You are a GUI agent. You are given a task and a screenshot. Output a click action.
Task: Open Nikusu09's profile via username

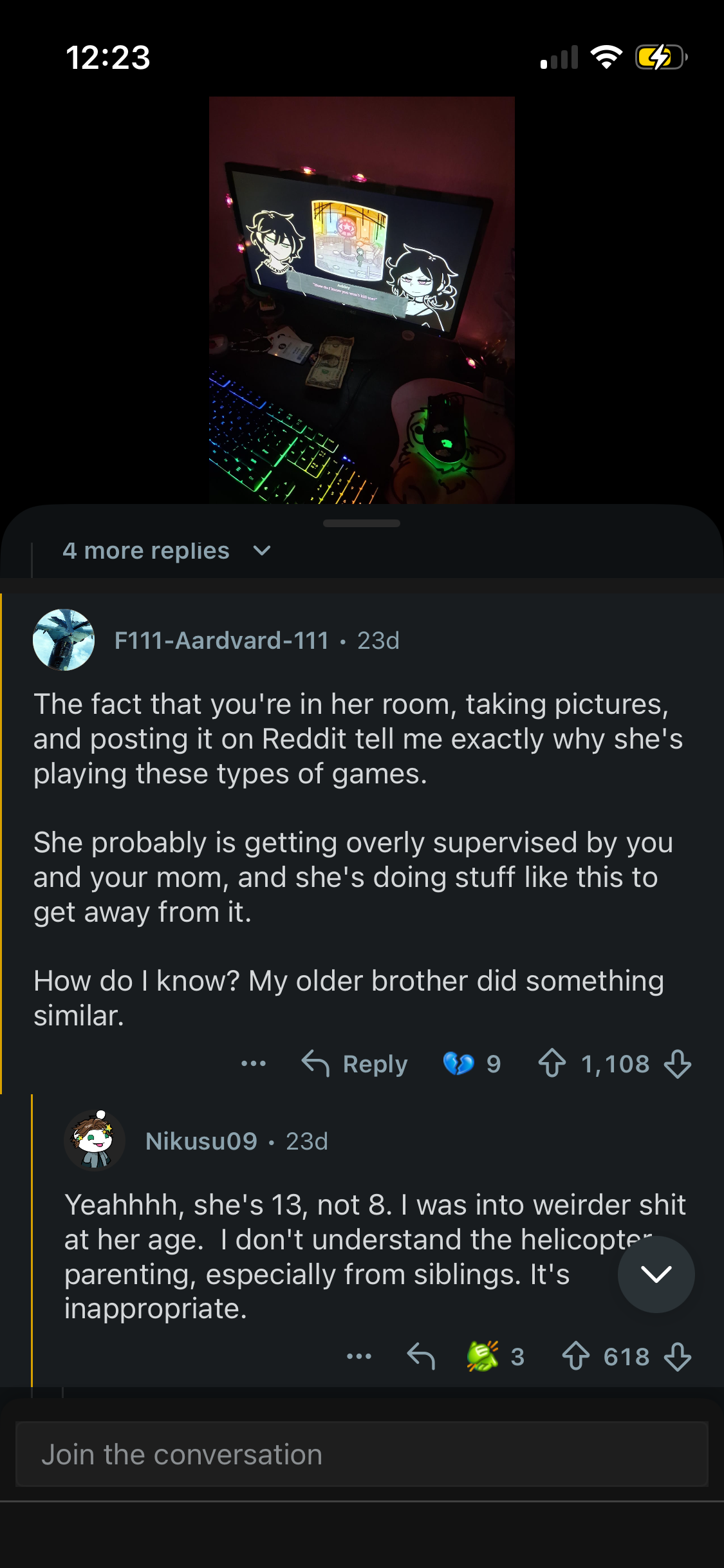[x=201, y=1141]
